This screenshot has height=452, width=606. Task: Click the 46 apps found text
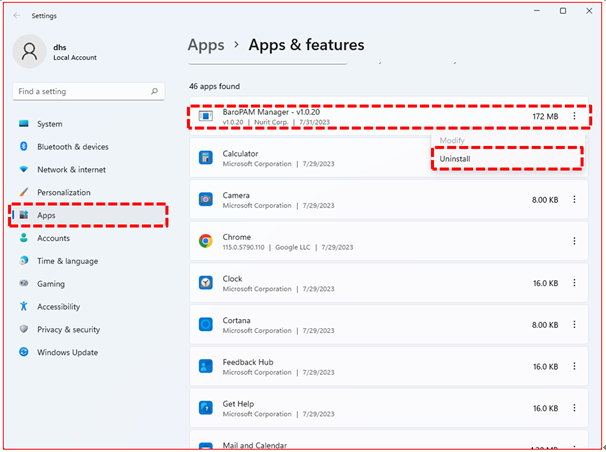[x=214, y=86]
